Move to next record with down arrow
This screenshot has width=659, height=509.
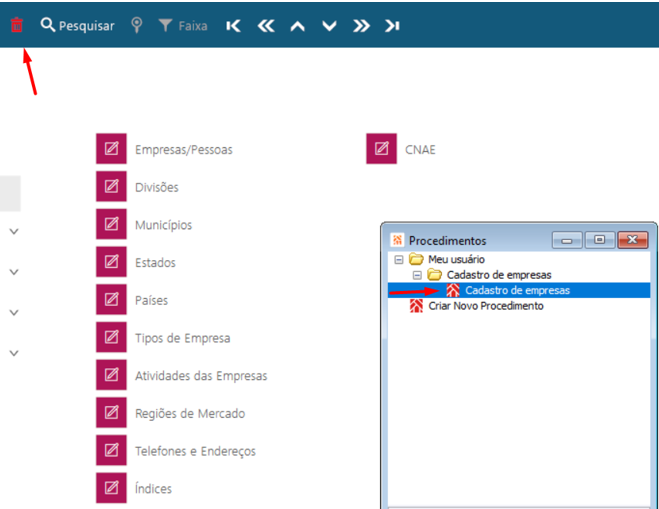329,26
